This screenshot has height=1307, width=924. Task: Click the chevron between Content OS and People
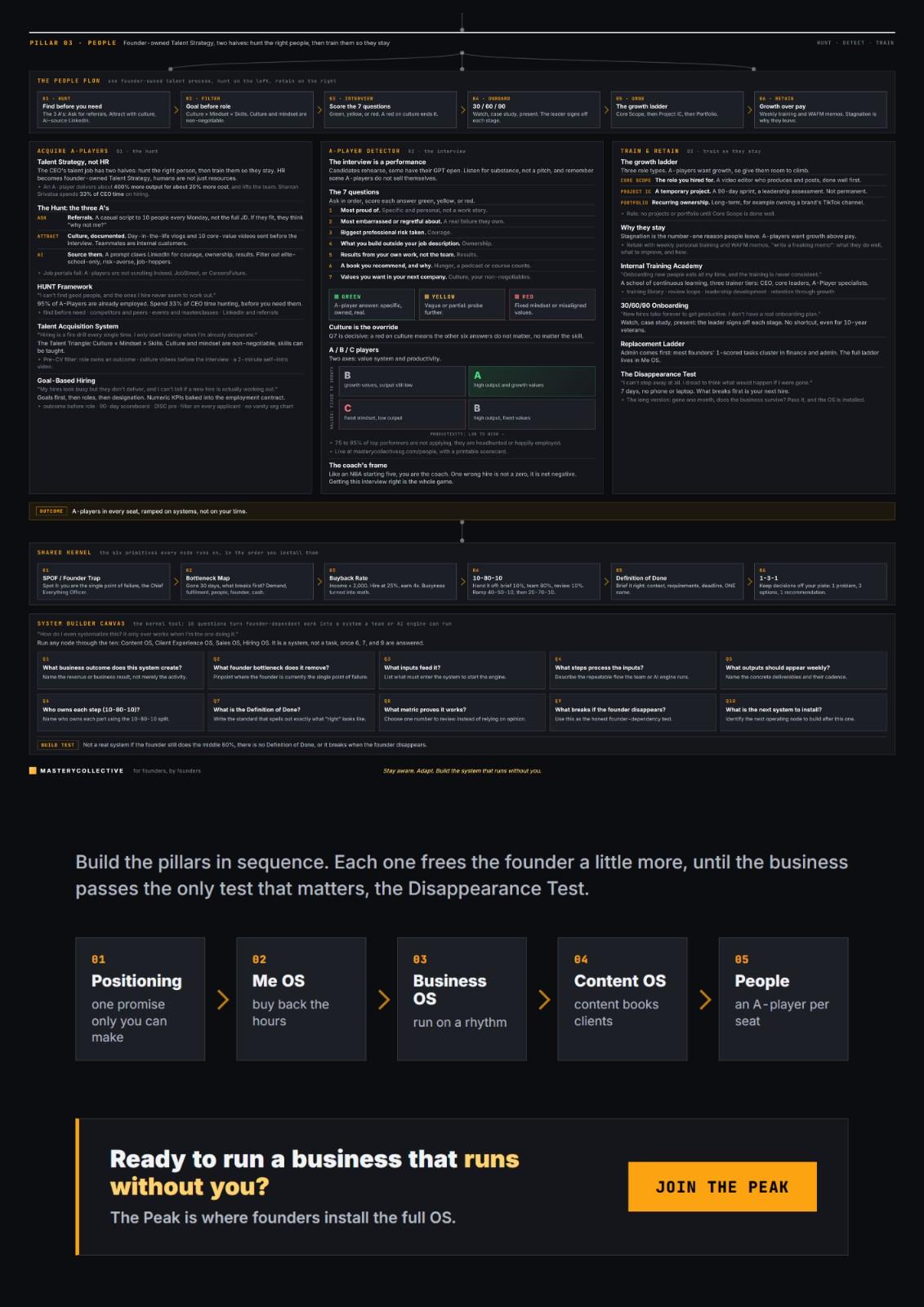point(704,999)
